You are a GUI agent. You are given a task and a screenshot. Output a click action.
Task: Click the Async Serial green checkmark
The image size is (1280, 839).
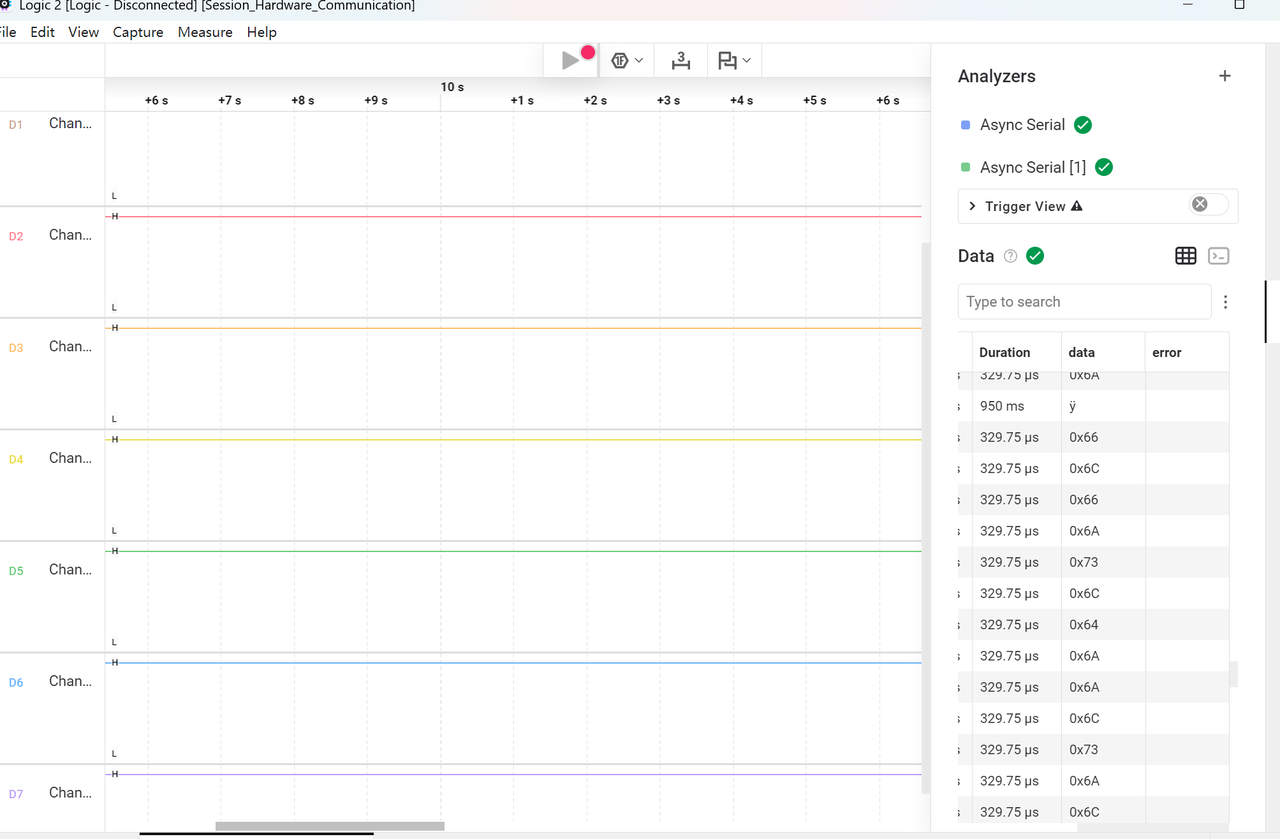point(1083,125)
